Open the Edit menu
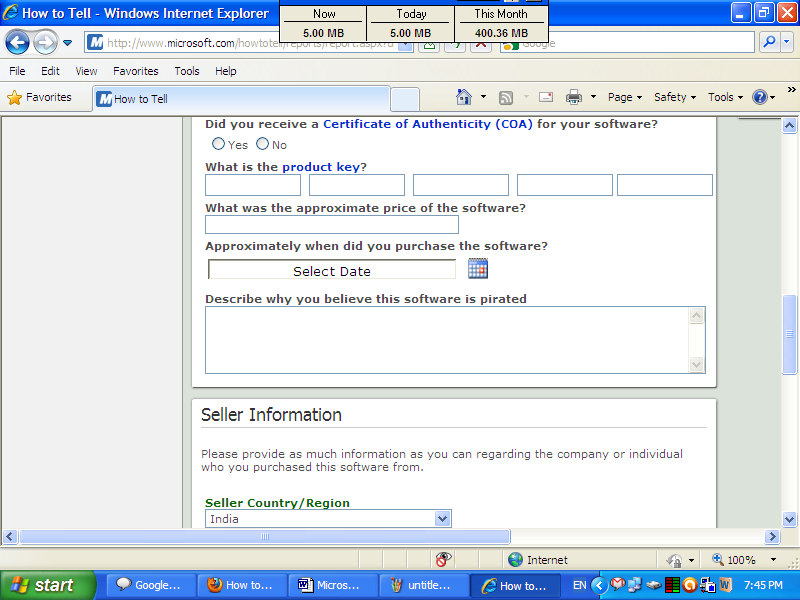The image size is (800, 600). point(50,71)
